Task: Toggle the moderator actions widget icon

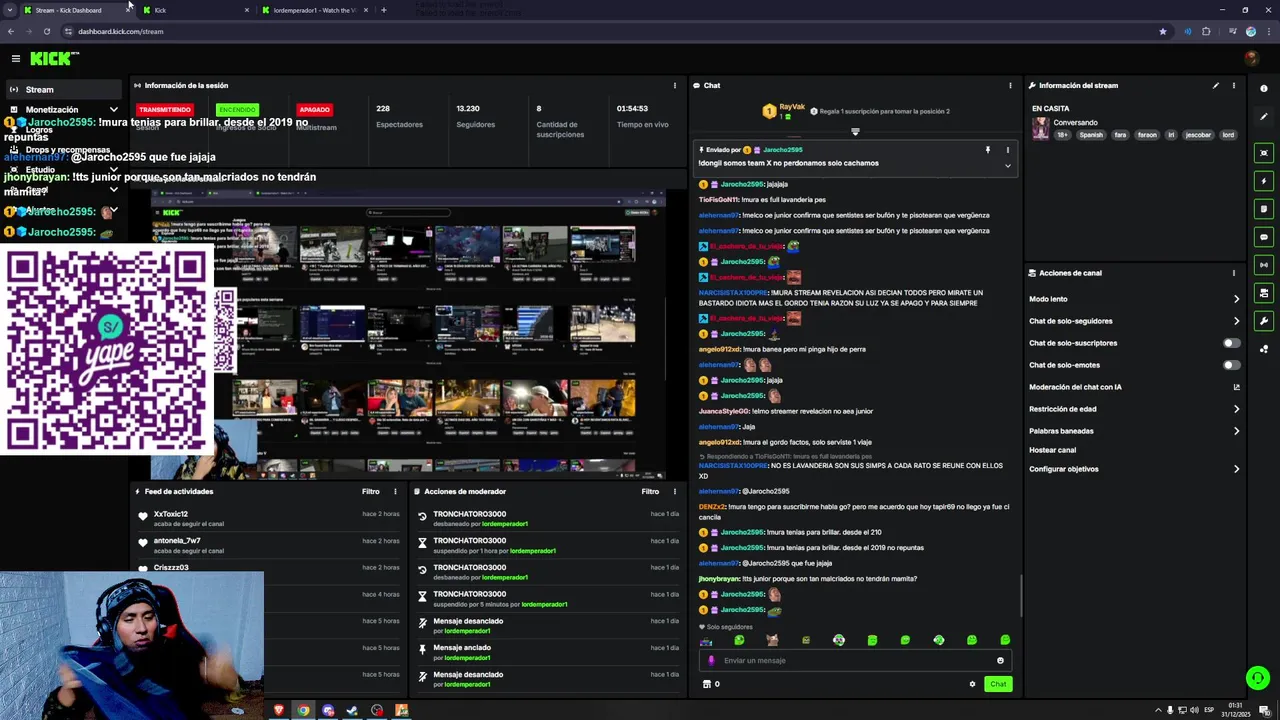Action: click(x=1264, y=293)
